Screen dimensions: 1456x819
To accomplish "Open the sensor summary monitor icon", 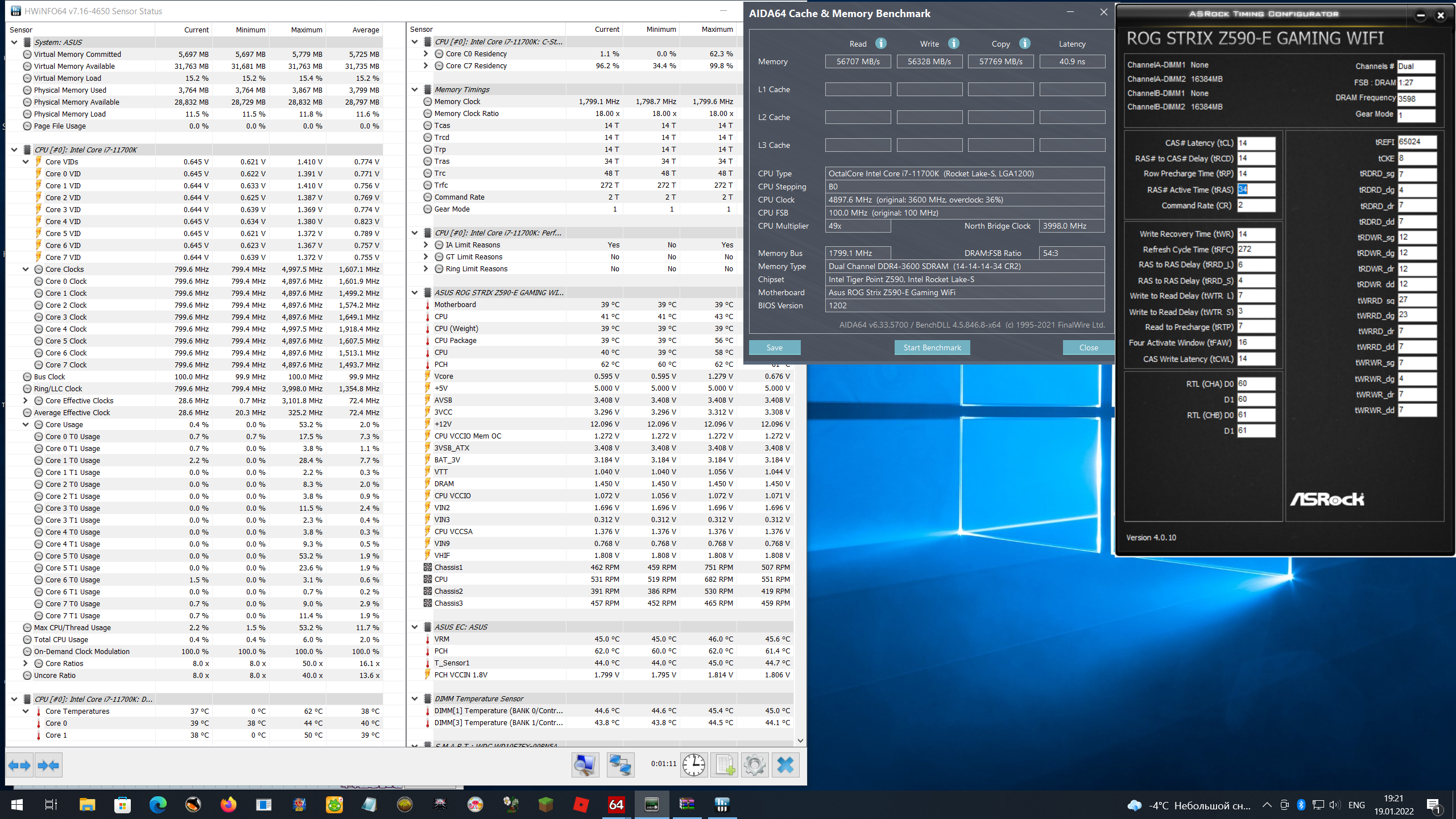I will pyautogui.click(x=585, y=766).
